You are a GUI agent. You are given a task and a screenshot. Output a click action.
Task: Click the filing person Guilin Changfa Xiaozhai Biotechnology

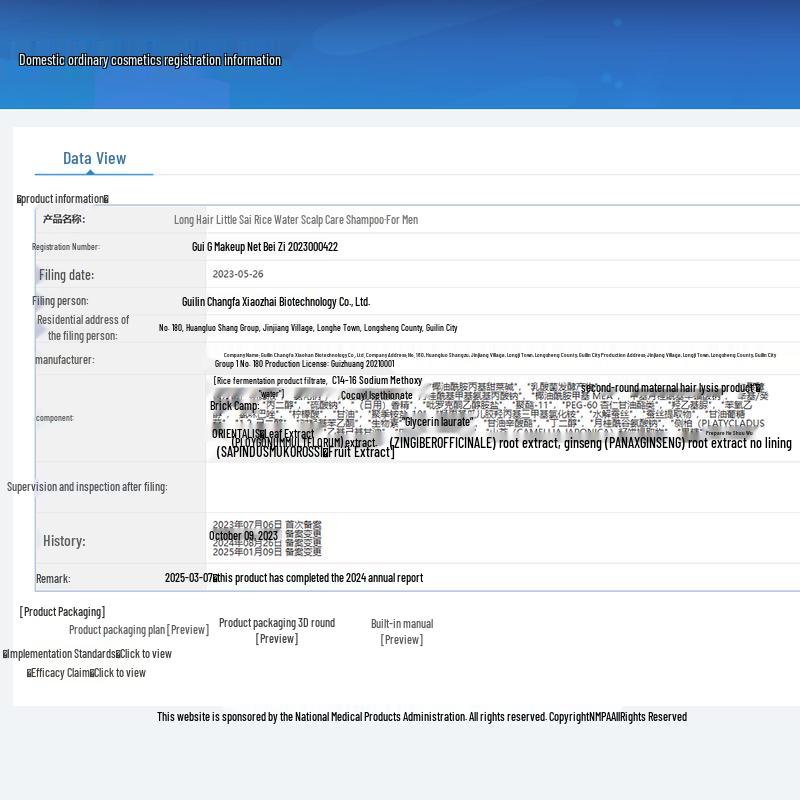point(276,301)
